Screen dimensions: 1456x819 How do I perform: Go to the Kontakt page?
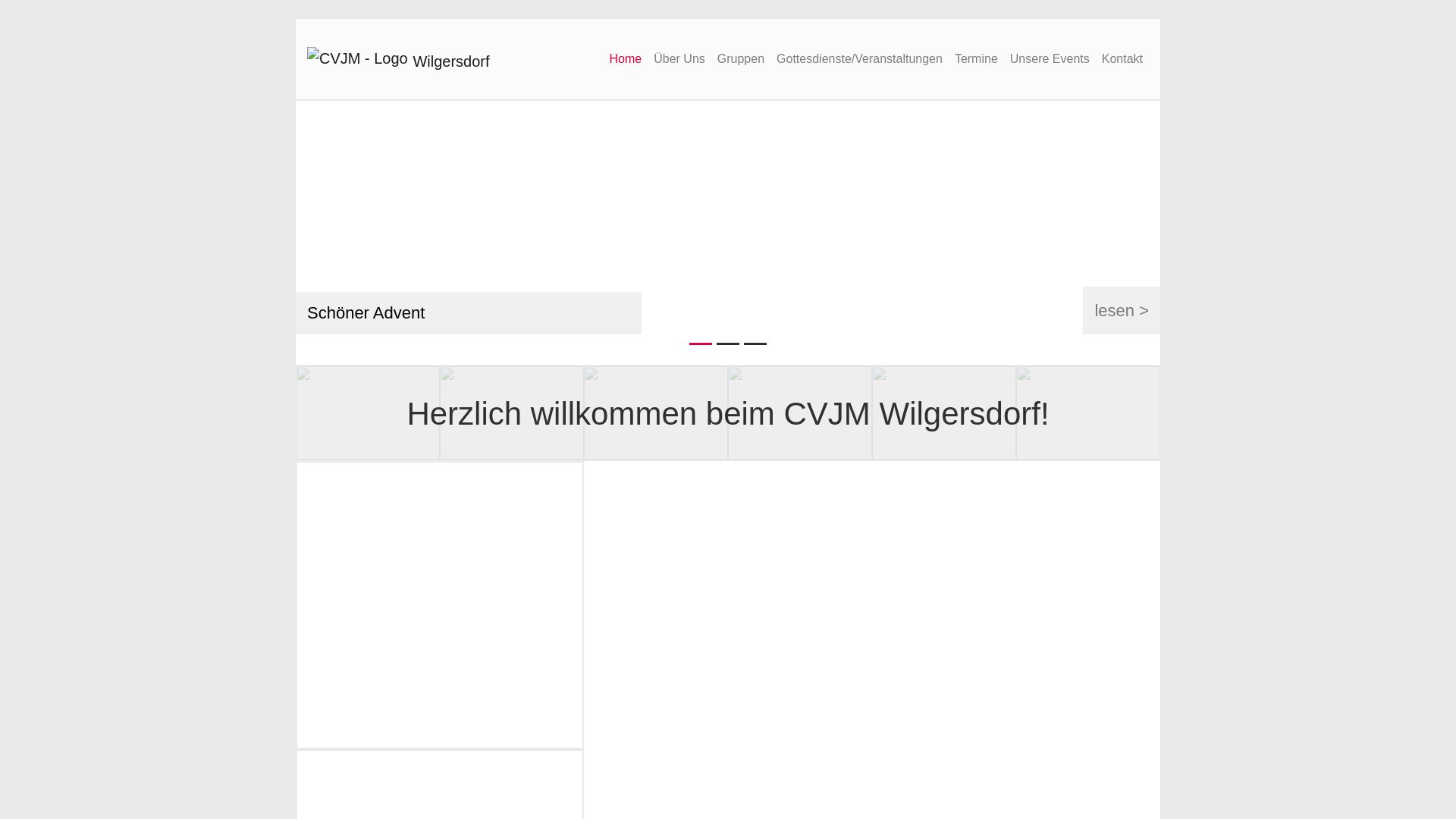(x=1122, y=59)
